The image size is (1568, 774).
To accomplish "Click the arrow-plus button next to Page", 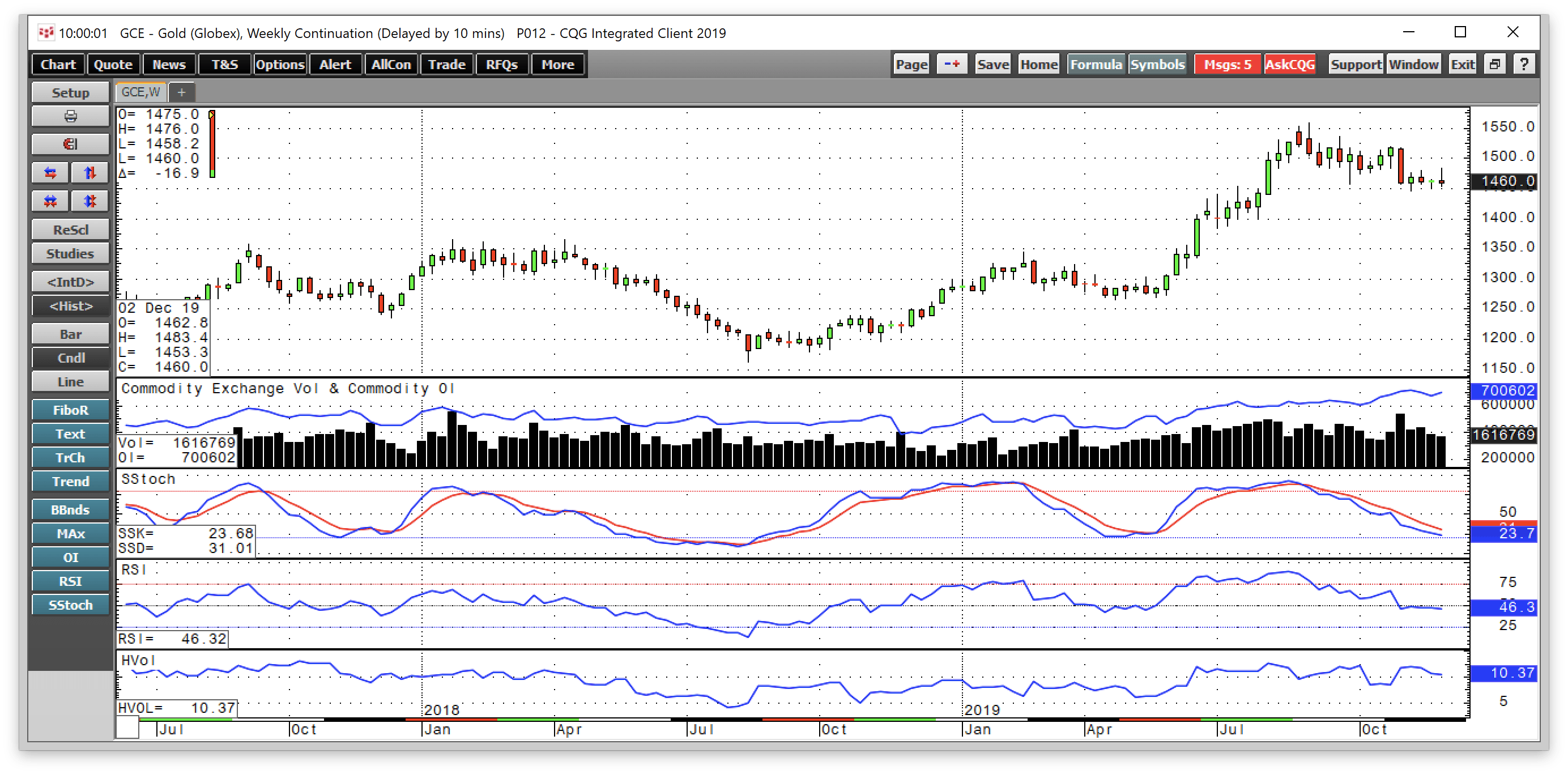I will pyautogui.click(x=953, y=65).
